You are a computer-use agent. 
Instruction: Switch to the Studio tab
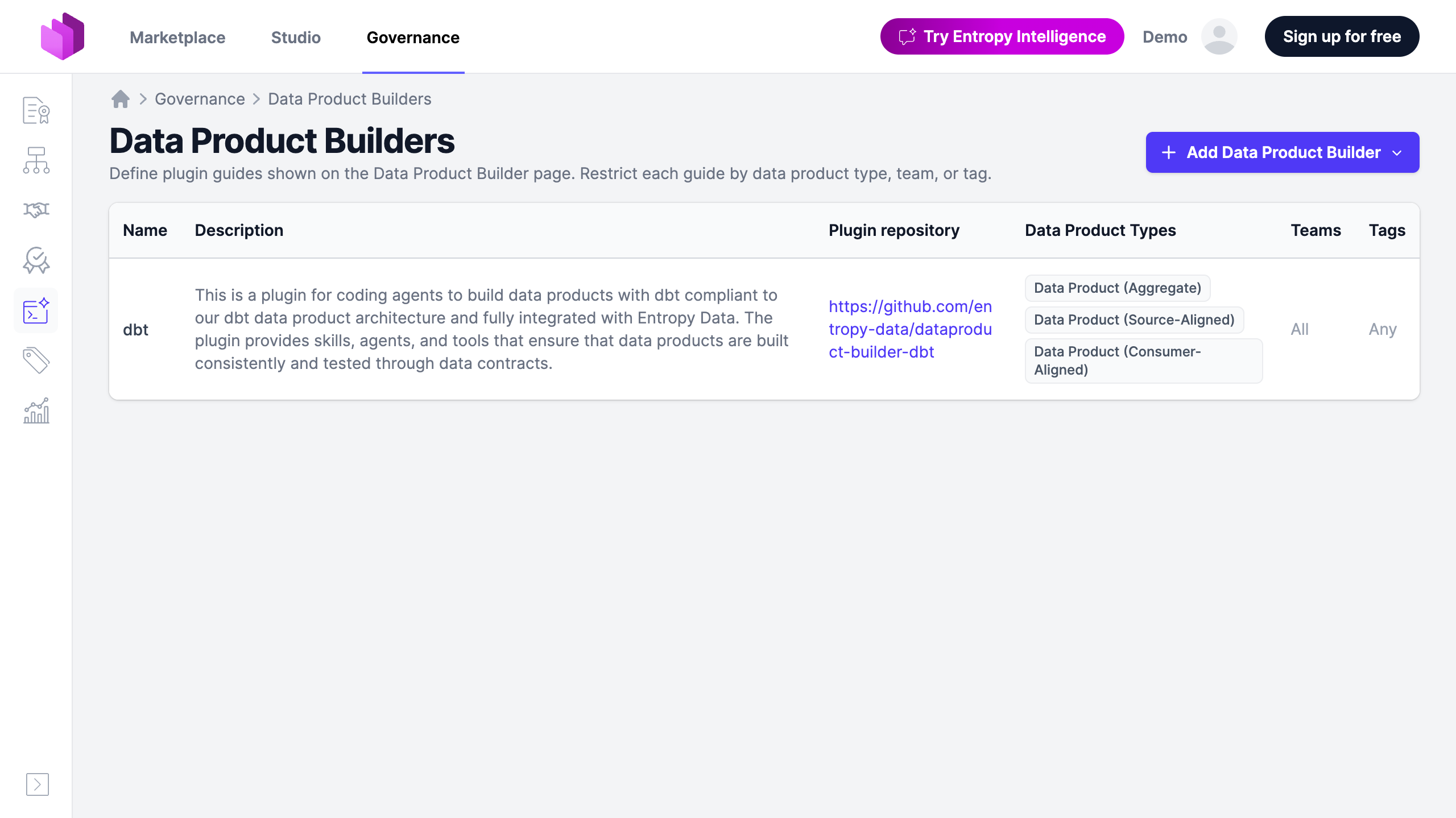click(296, 38)
